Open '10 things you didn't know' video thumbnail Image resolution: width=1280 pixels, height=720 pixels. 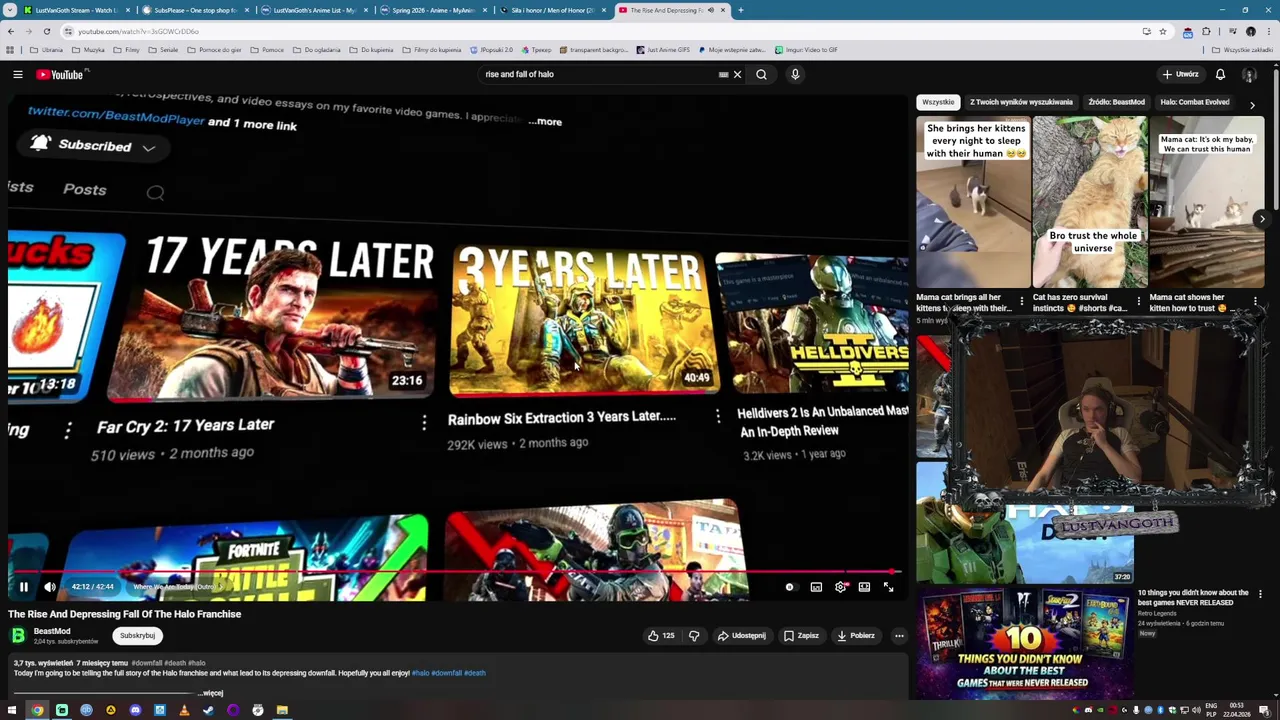(1025, 643)
